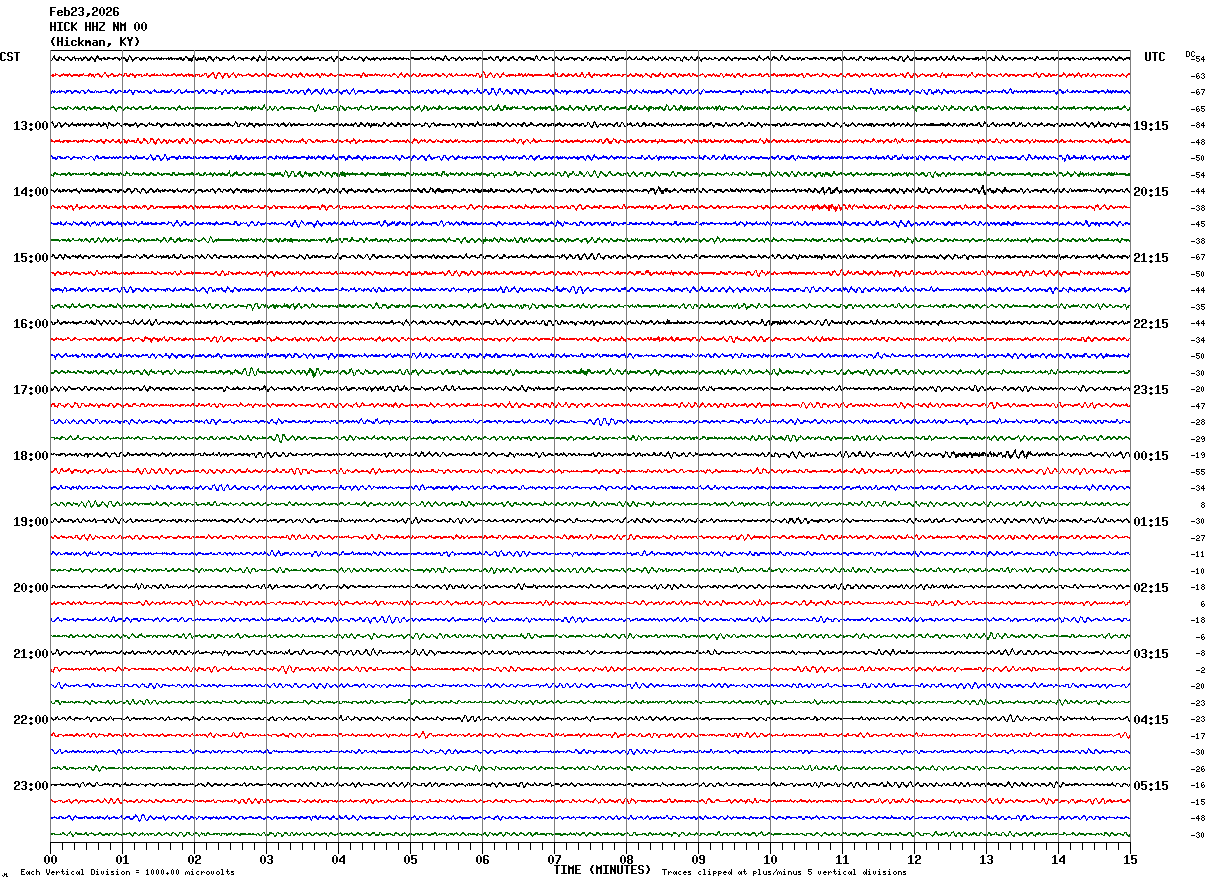This screenshot has height=886, width=1210.
Task: Click the DC offset value -63
Action: tap(1197, 76)
